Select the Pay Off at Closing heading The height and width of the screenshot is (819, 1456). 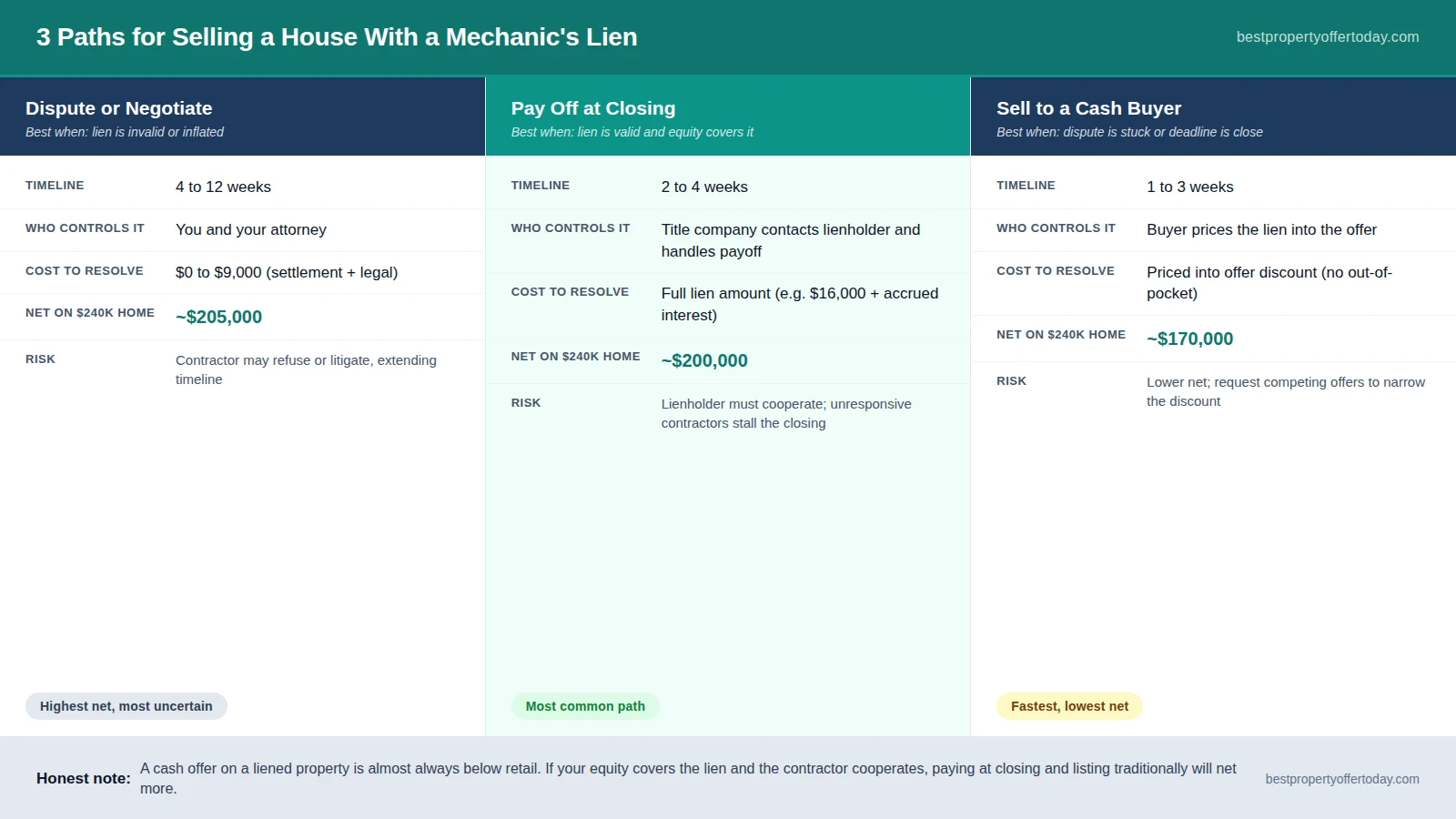click(x=593, y=108)
